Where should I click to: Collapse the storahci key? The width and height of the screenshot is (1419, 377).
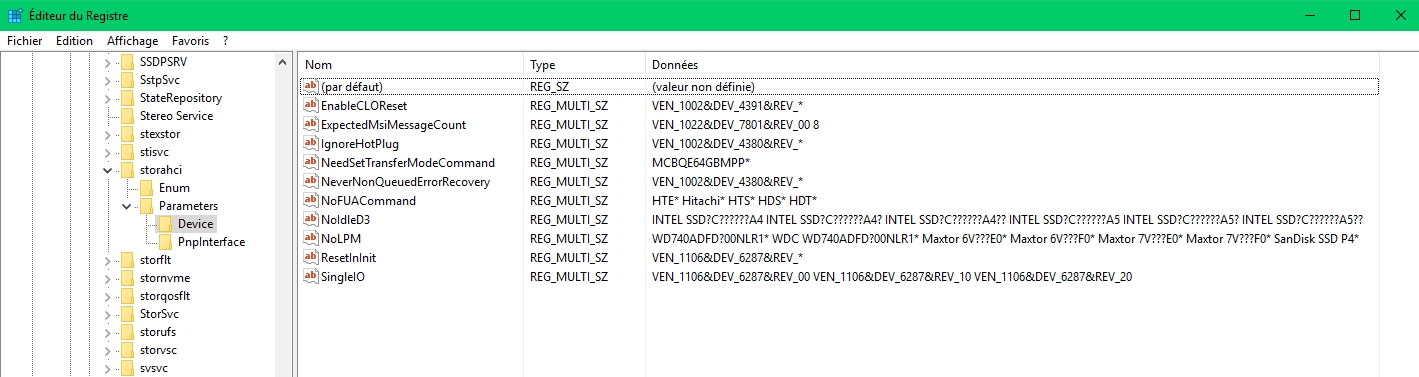click(x=107, y=170)
